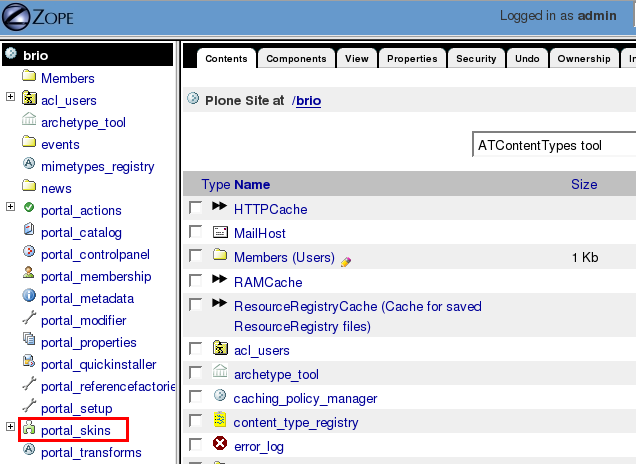
Task: Expand the acl_users tree node
Action: pyautogui.click(x=10, y=98)
